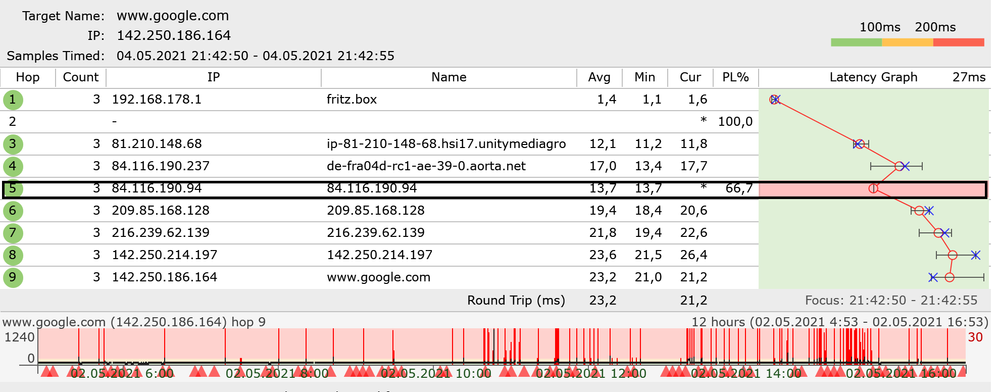Click the 02.05.2021 16:00 timeline label
This screenshot has height=392, width=998.
[902, 373]
